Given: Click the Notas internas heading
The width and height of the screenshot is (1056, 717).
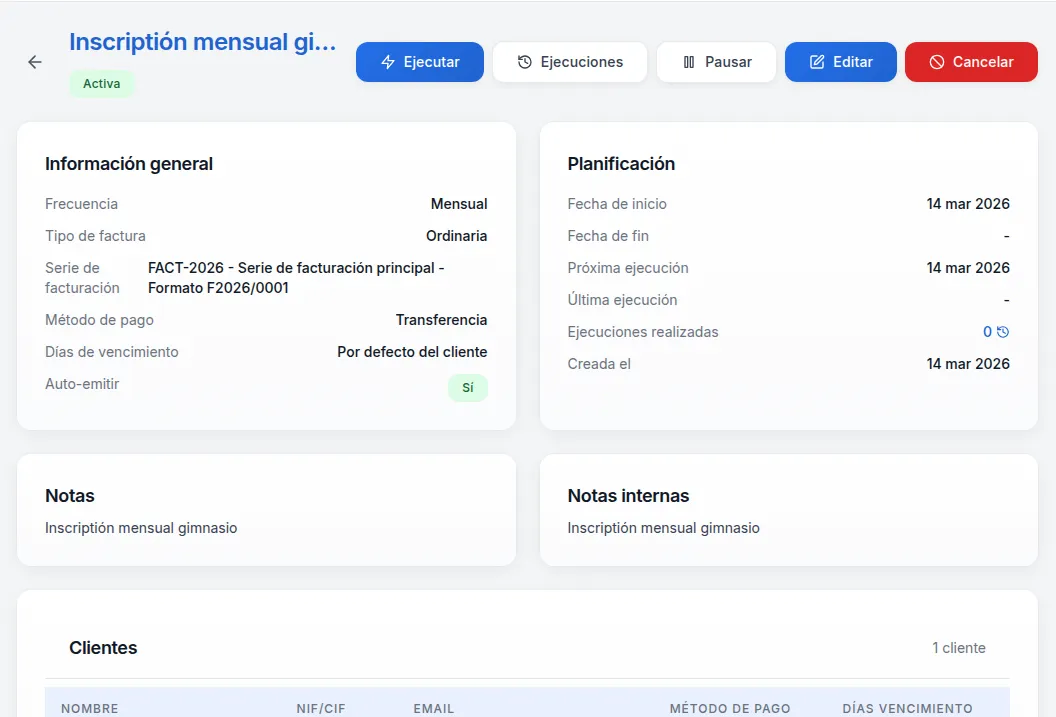Looking at the screenshot, I should 628,496.
